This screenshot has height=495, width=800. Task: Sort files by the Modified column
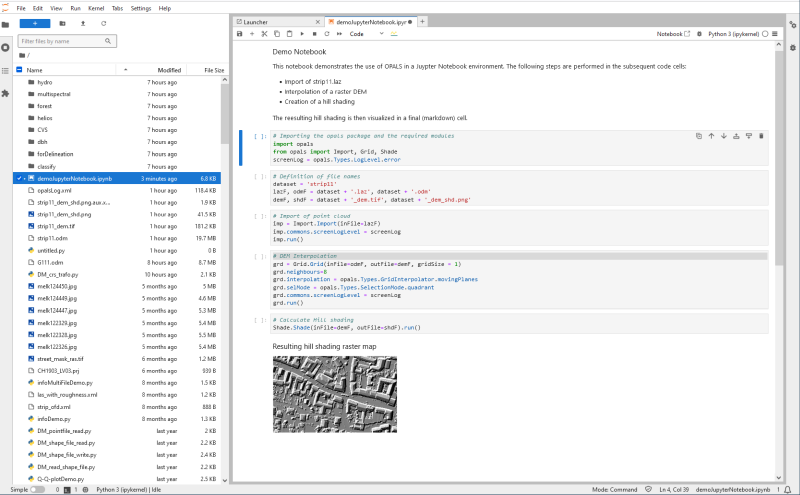[169, 70]
